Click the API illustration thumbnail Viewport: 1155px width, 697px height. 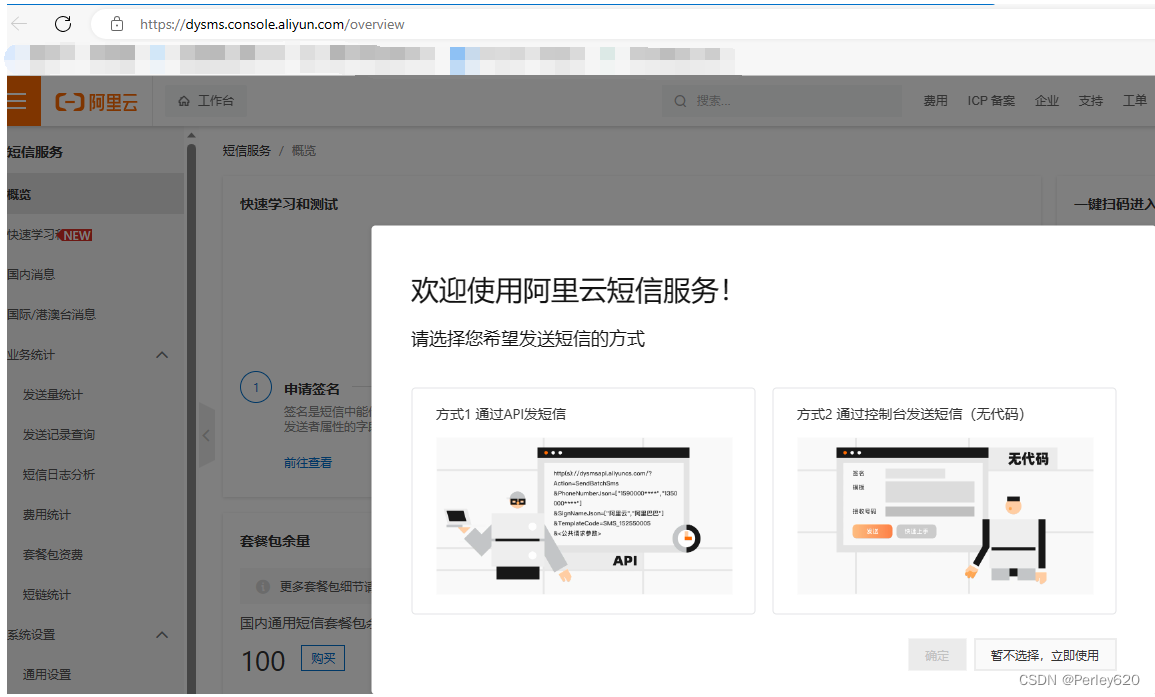(584, 516)
